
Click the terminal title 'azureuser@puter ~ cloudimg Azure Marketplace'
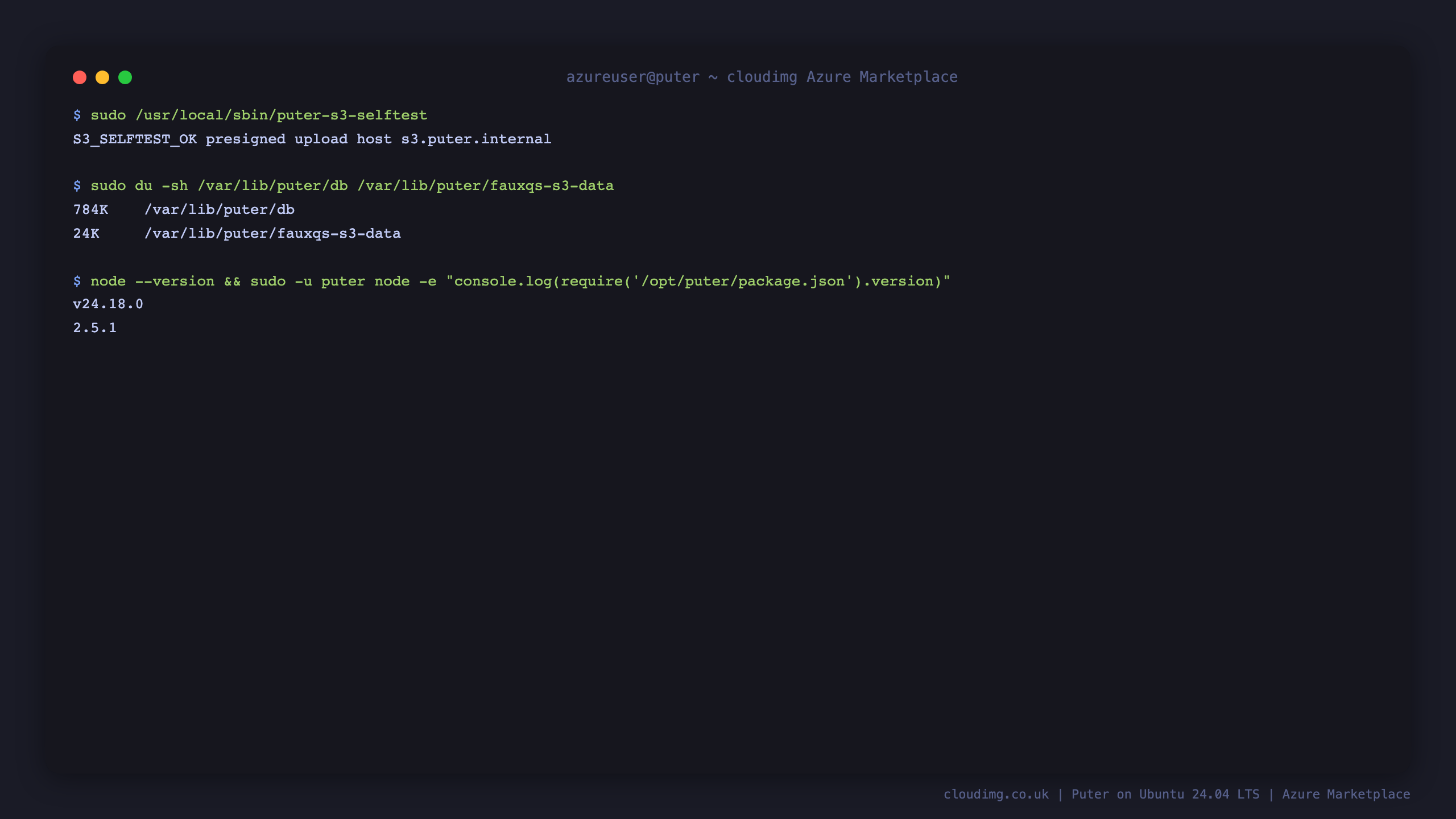[762, 77]
